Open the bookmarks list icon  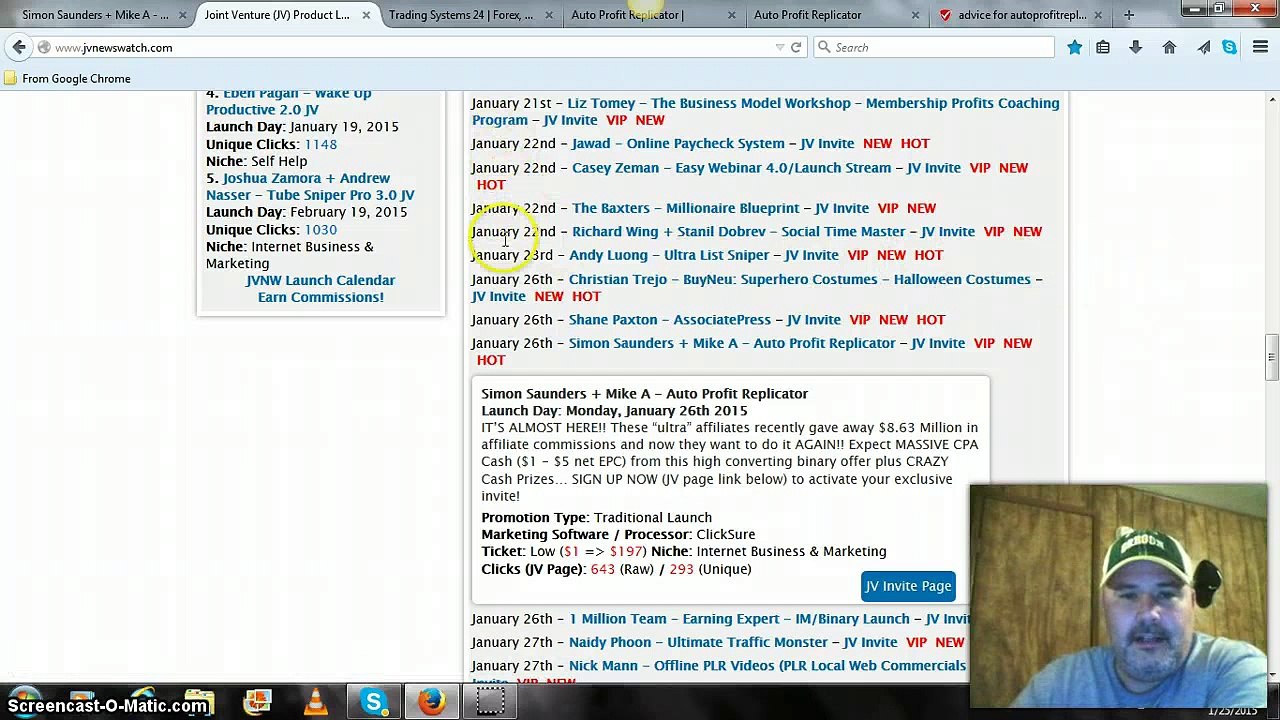(x=1103, y=47)
